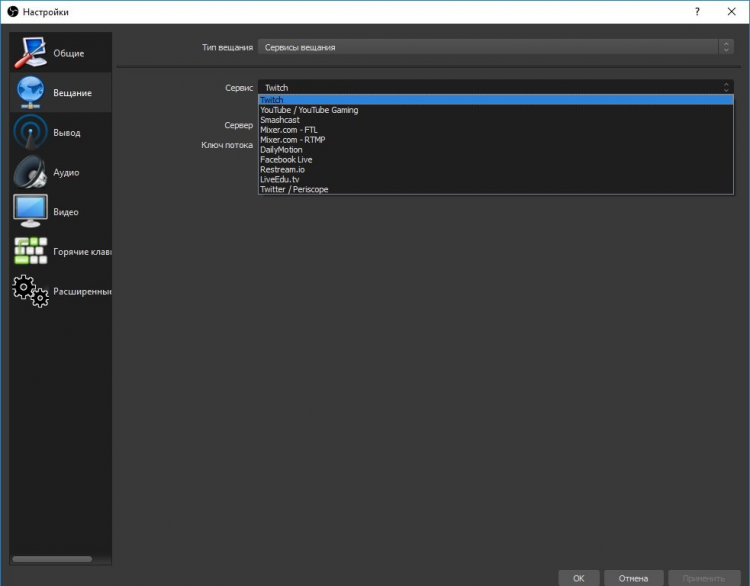Choose Mixer.com - FTL service

coord(496,130)
